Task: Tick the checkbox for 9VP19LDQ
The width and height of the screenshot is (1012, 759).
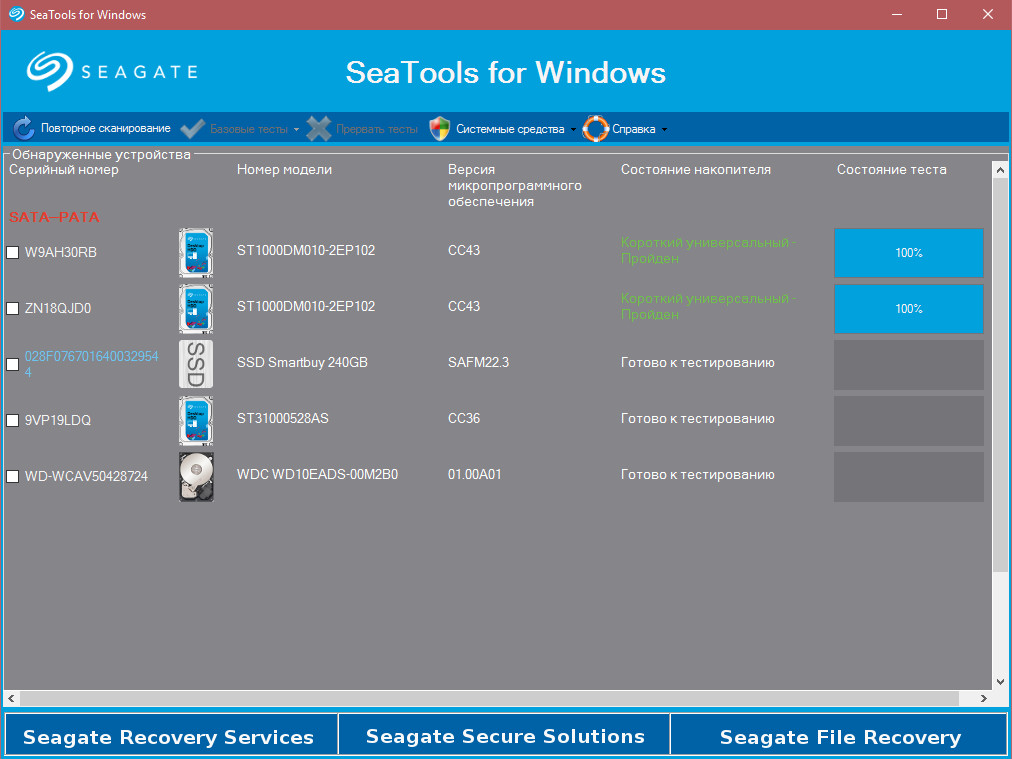Action: tap(12, 420)
